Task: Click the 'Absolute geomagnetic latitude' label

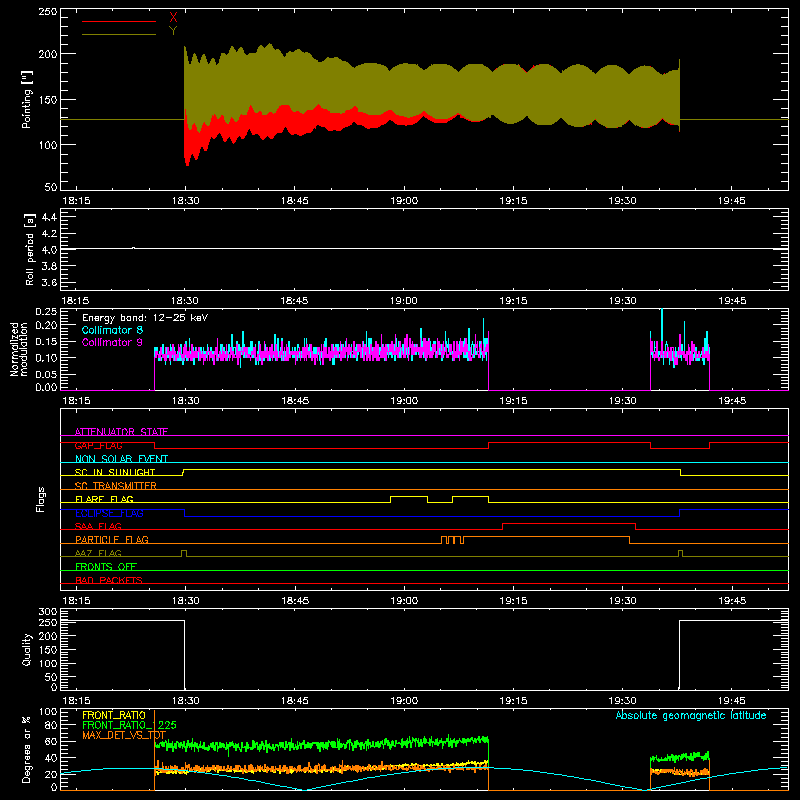Action: pyautogui.click(x=691, y=715)
